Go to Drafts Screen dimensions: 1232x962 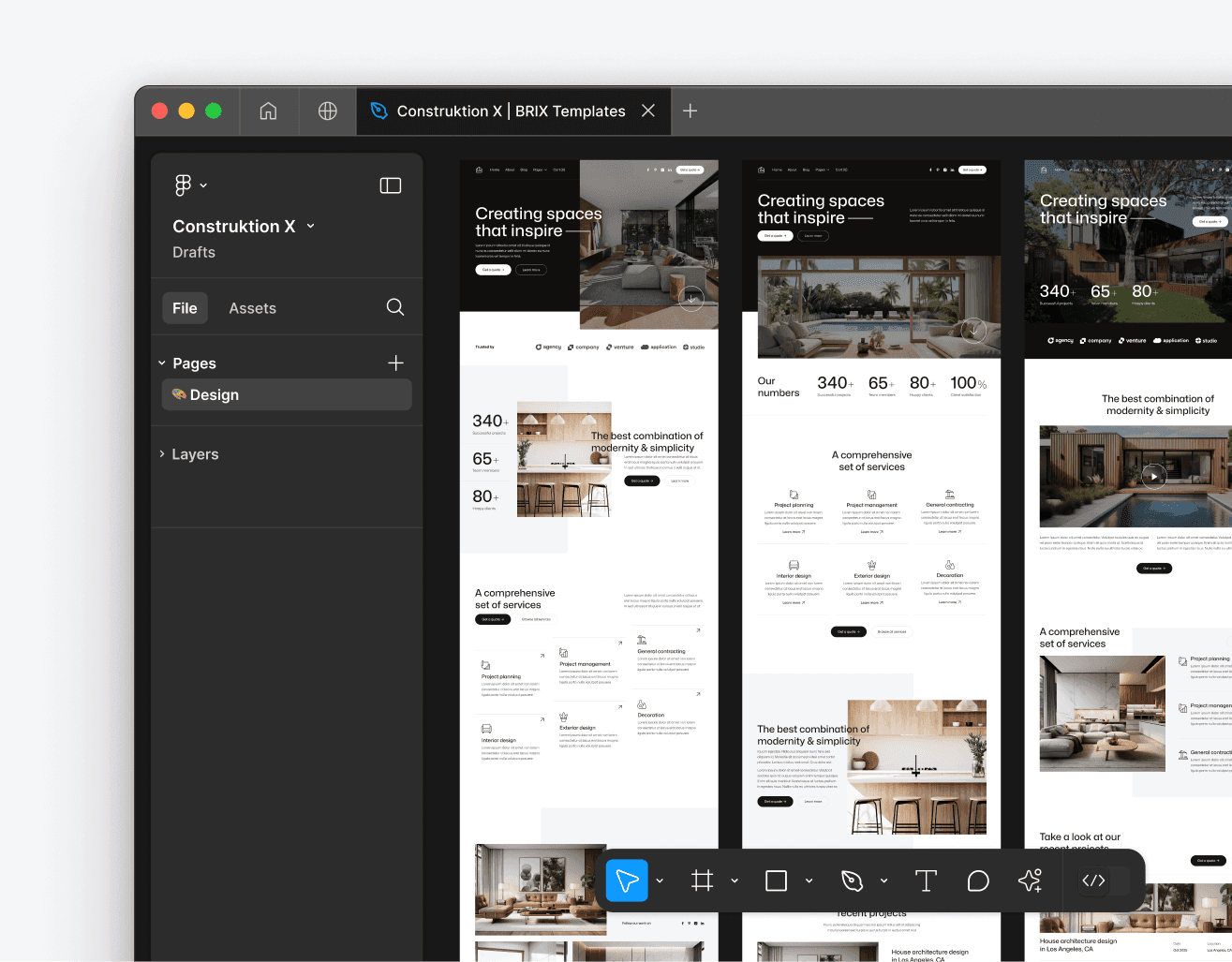point(193,252)
